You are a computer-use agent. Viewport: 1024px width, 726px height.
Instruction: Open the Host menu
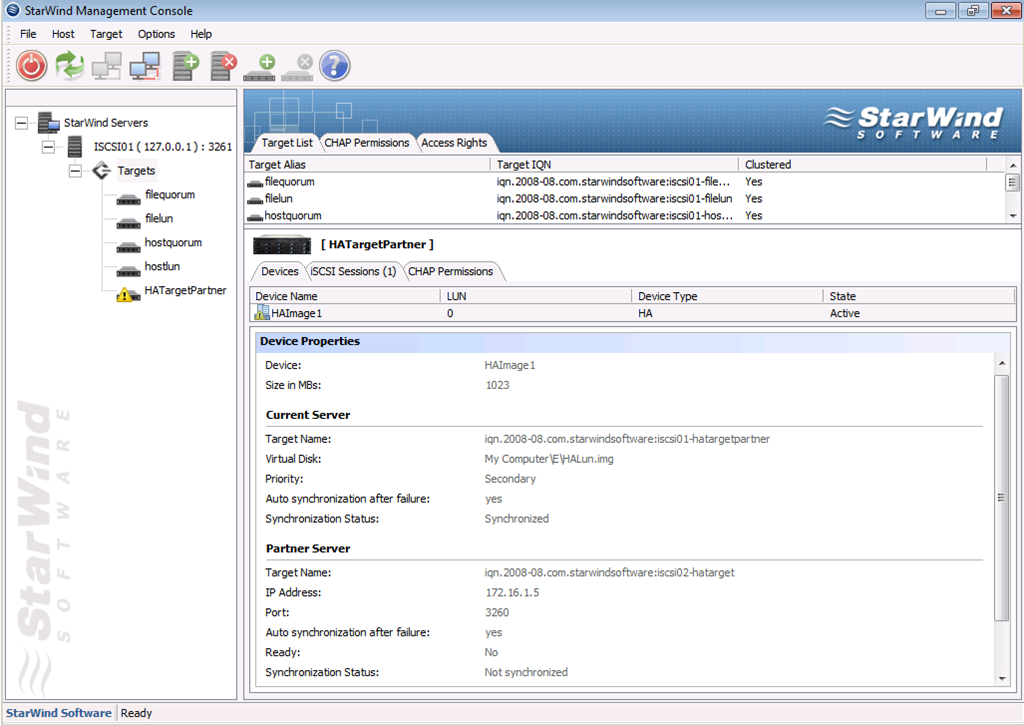[x=63, y=34]
